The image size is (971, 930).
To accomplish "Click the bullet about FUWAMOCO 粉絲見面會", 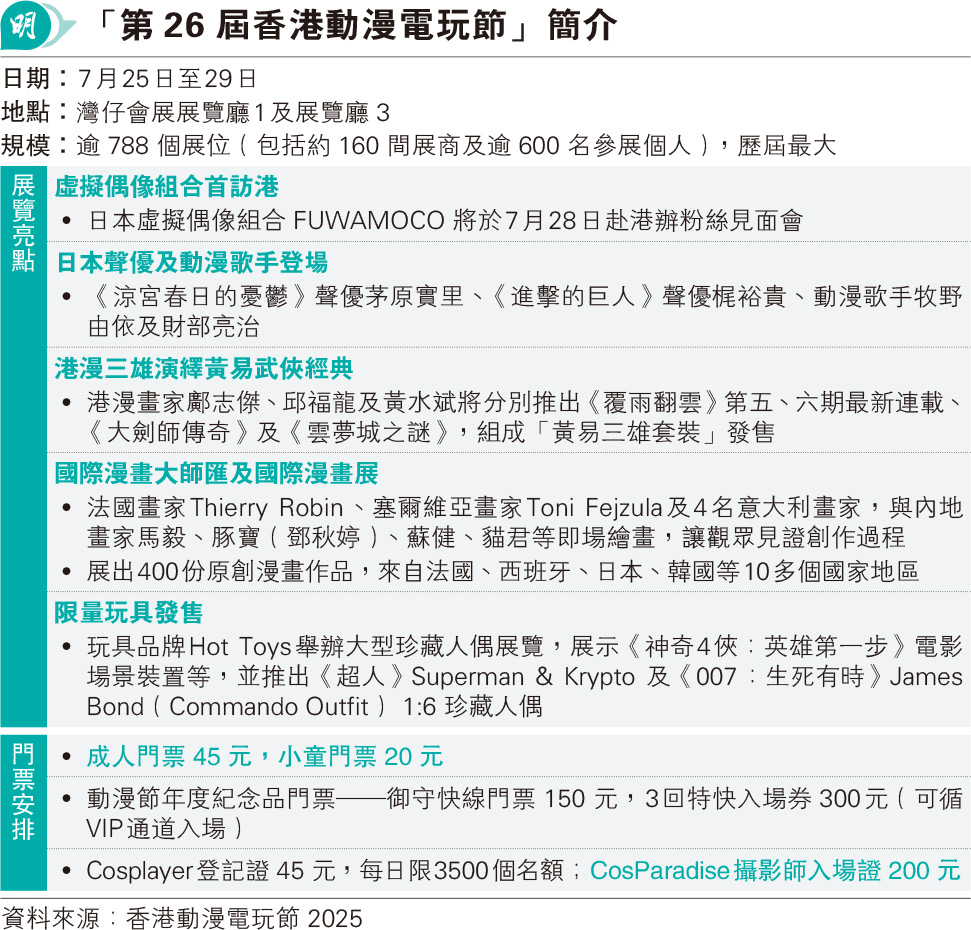I will tap(445, 220).
